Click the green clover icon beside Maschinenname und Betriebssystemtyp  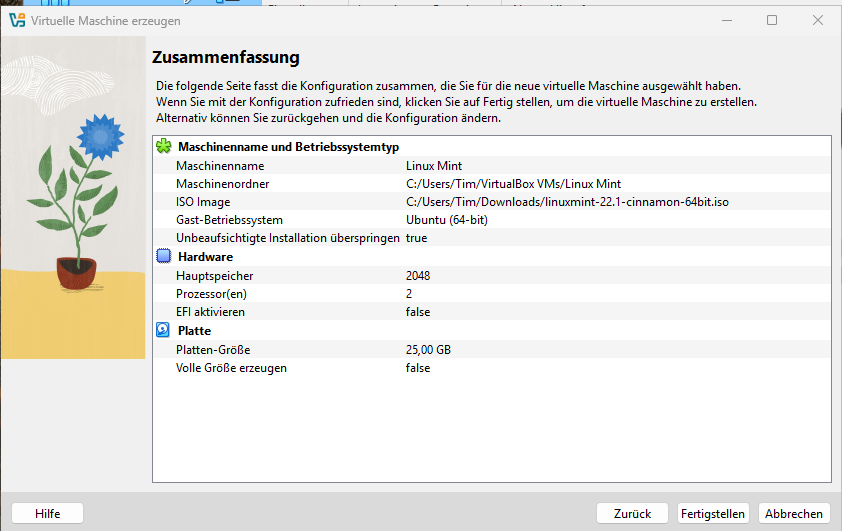point(163,146)
